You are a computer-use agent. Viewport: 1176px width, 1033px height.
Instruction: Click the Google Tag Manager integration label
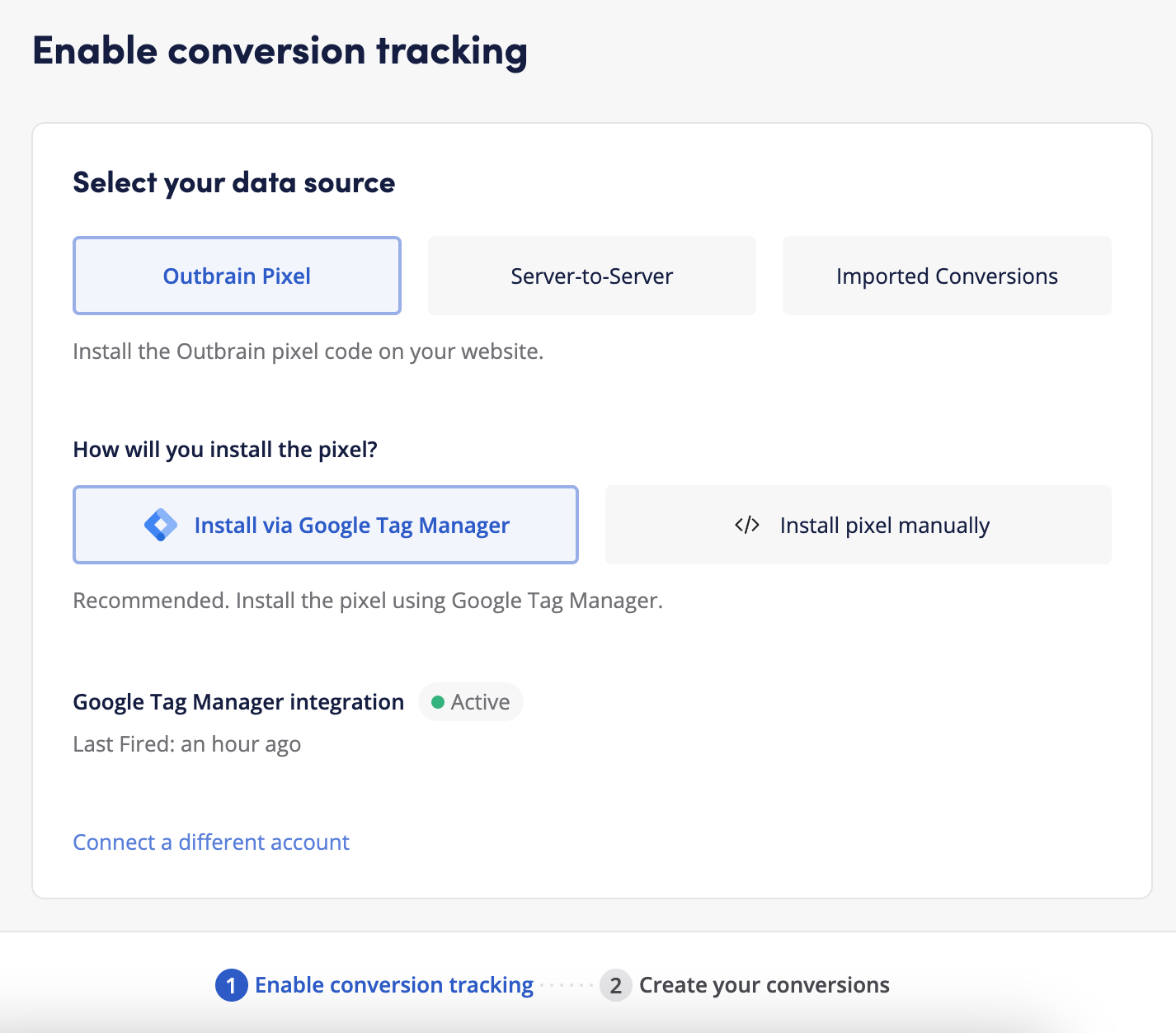click(238, 702)
